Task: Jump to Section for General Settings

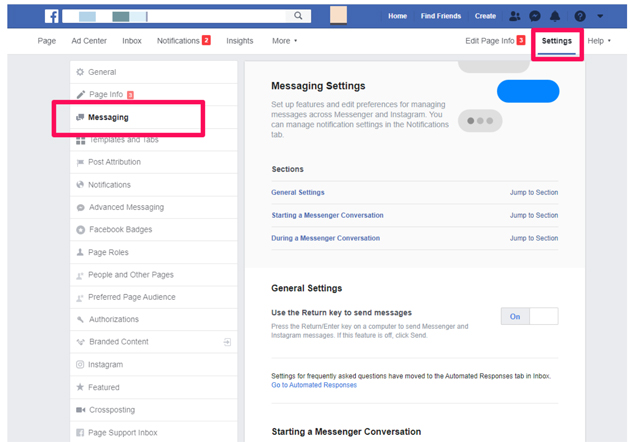Action: 534,192
